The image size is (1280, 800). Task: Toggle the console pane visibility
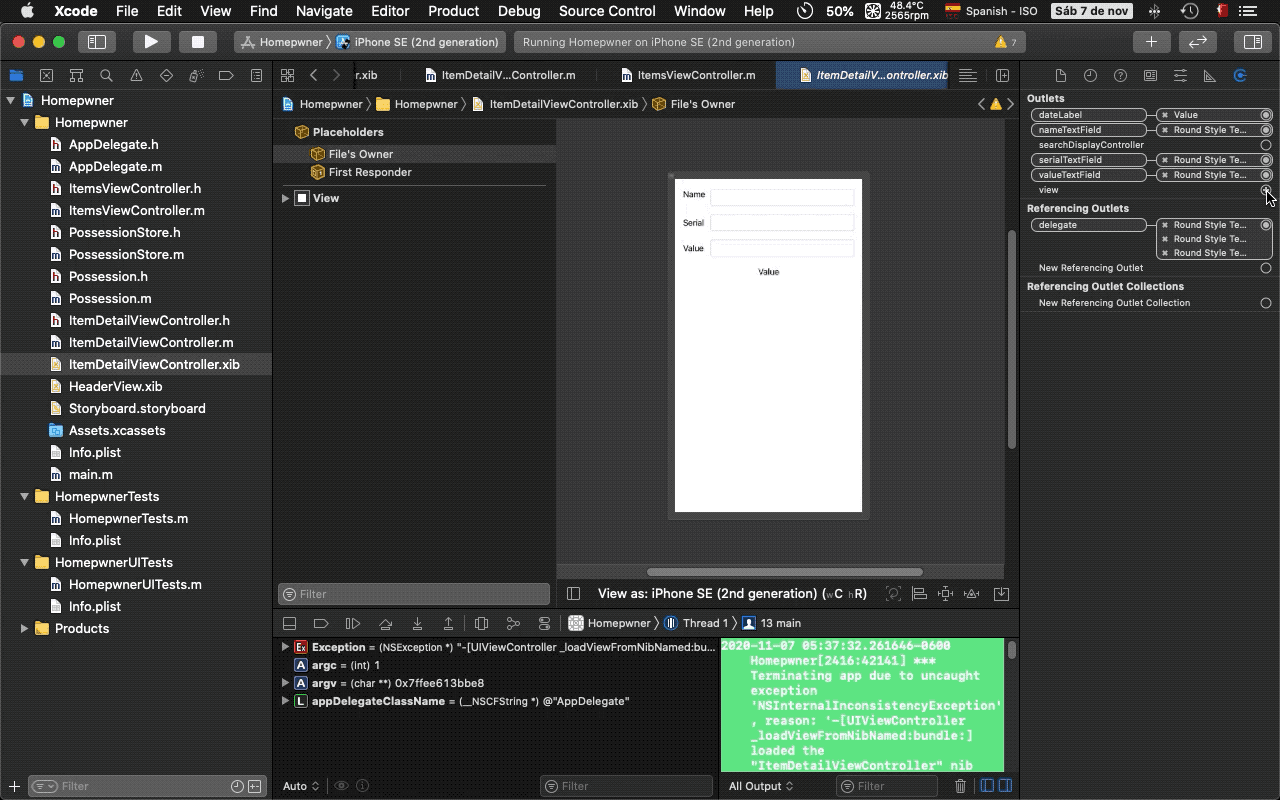tap(1005, 786)
